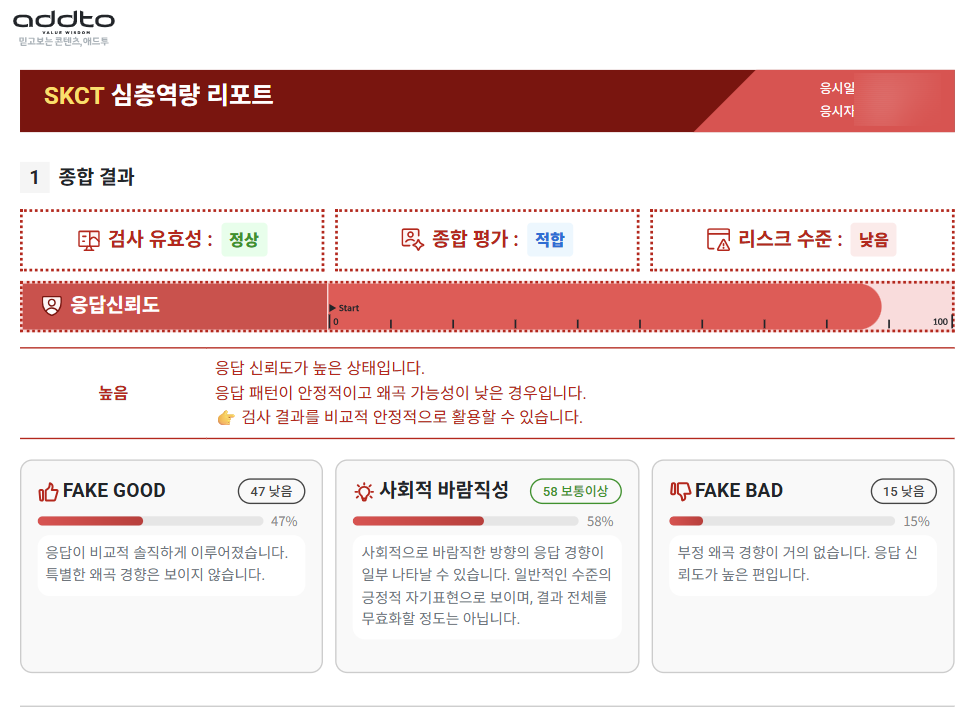Click the '종합 평가 :' label
Screen dimensions: 971x708
[475, 239]
